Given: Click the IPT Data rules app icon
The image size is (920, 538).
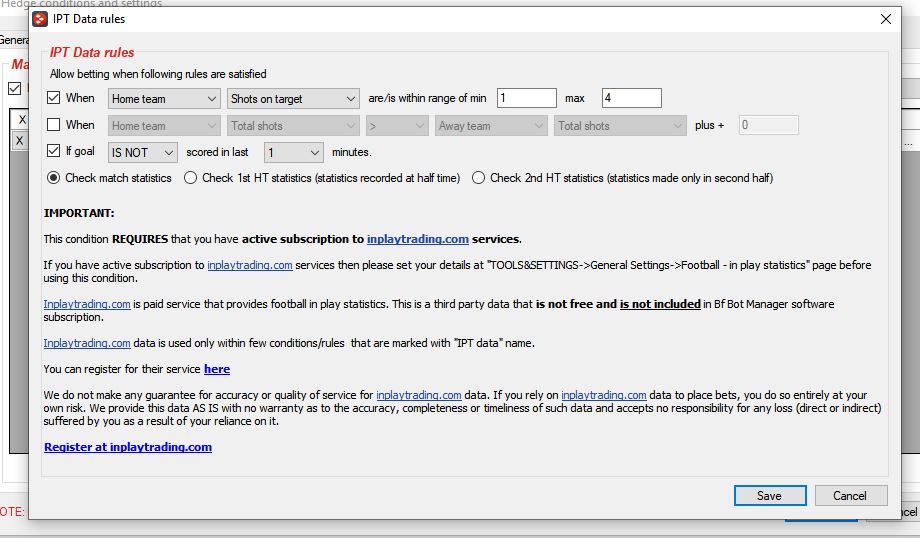Looking at the screenshot, I should pyautogui.click(x=40, y=19).
